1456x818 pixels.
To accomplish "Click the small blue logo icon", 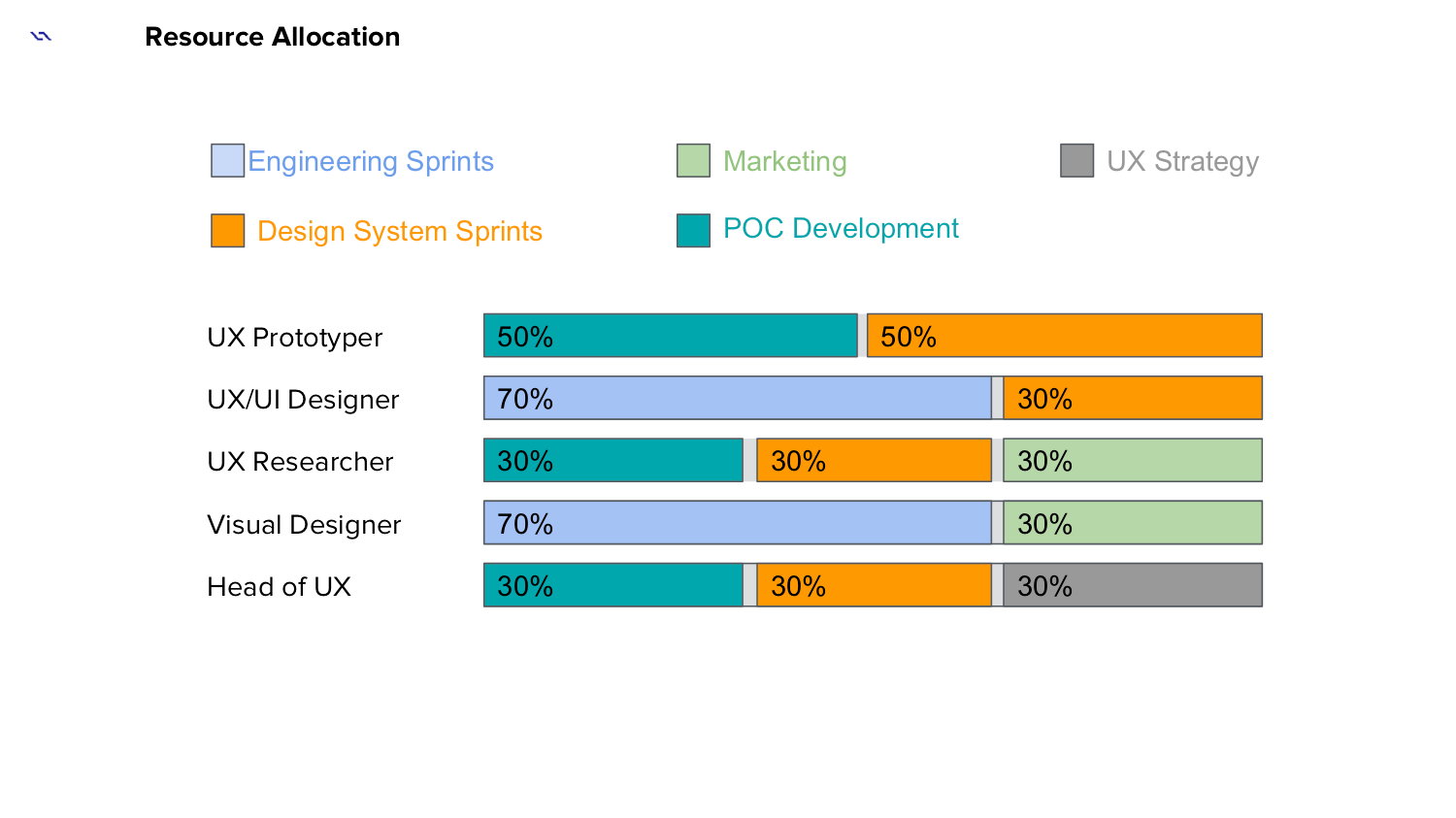I will click(x=41, y=37).
